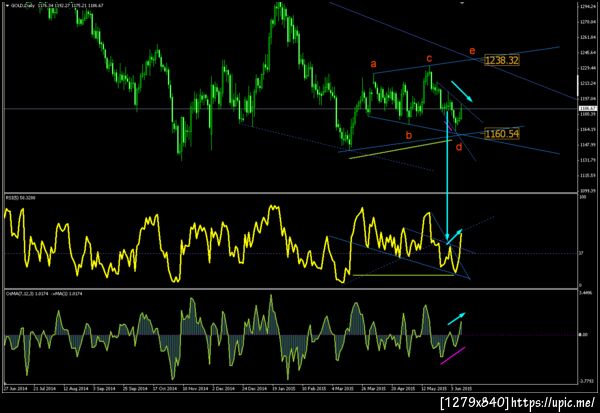
Task: Click the 20 Apr 2015 date label
Action: 403,389
